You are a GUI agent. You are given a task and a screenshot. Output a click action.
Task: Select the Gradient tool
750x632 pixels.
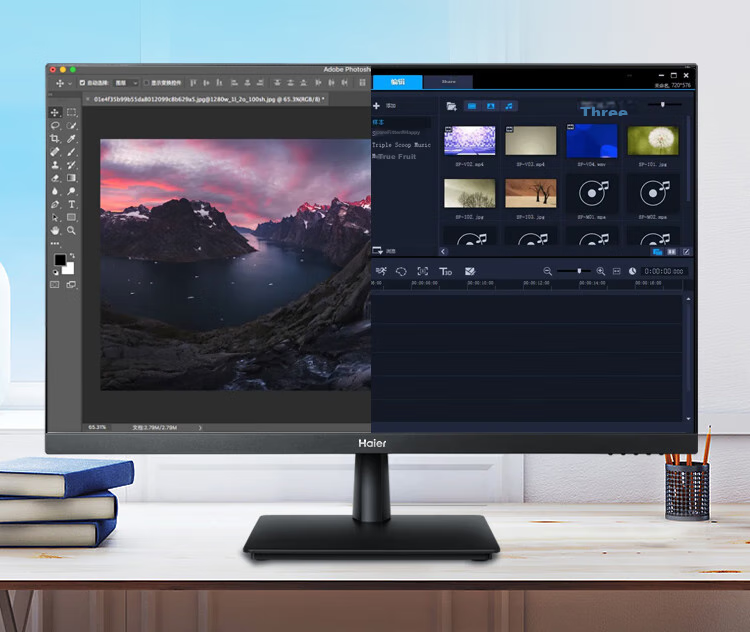pyautogui.click(x=71, y=178)
